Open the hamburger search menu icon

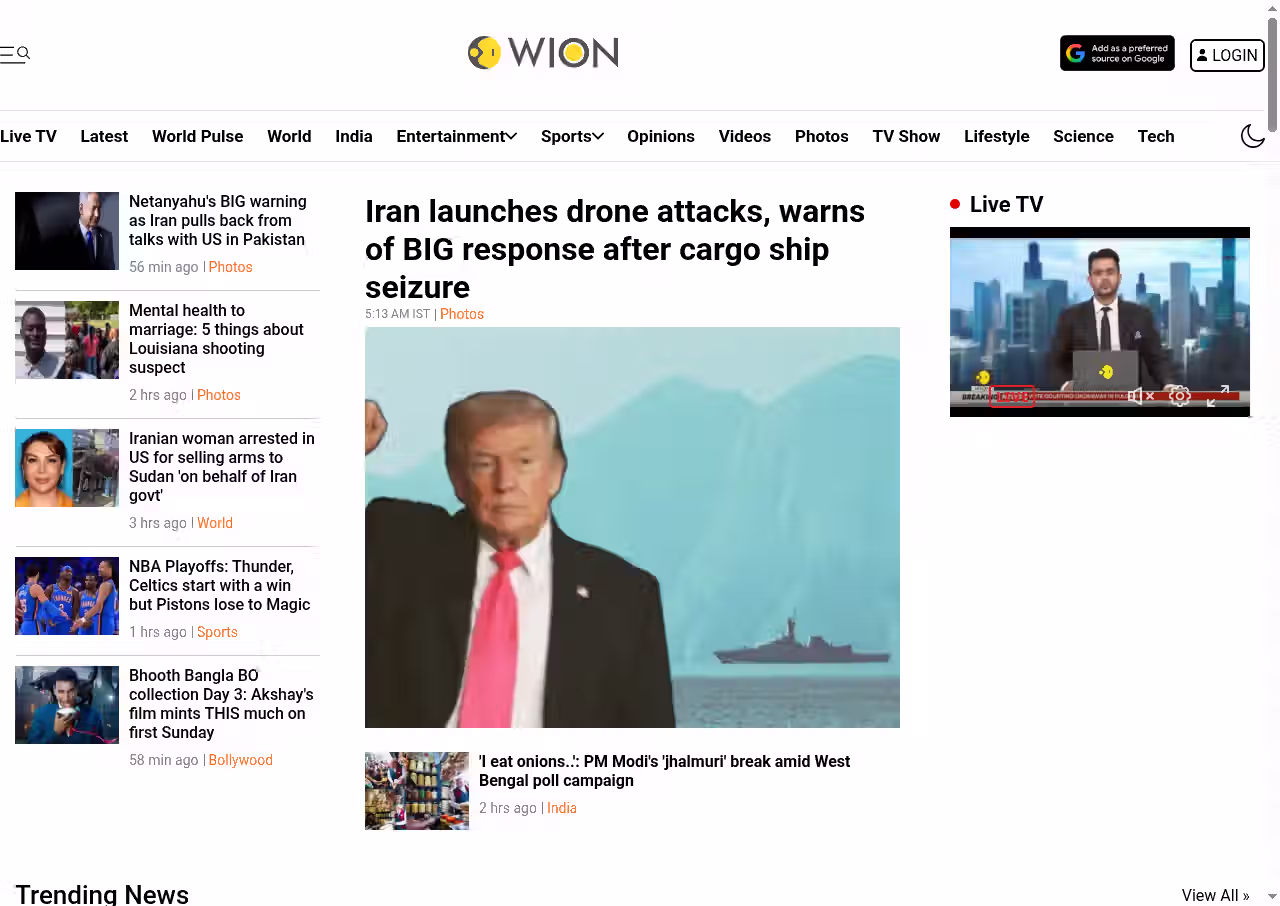pyautogui.click(x=15, y=54)
